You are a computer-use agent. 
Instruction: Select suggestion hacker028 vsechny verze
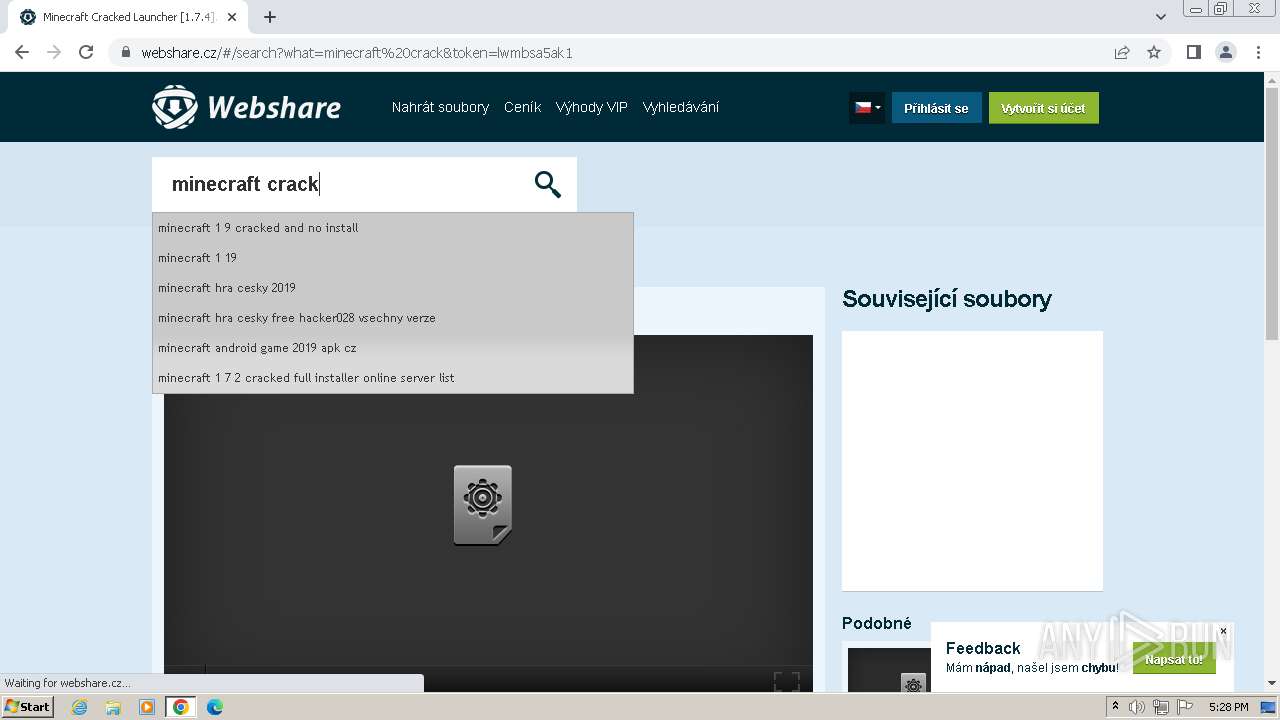393,318
